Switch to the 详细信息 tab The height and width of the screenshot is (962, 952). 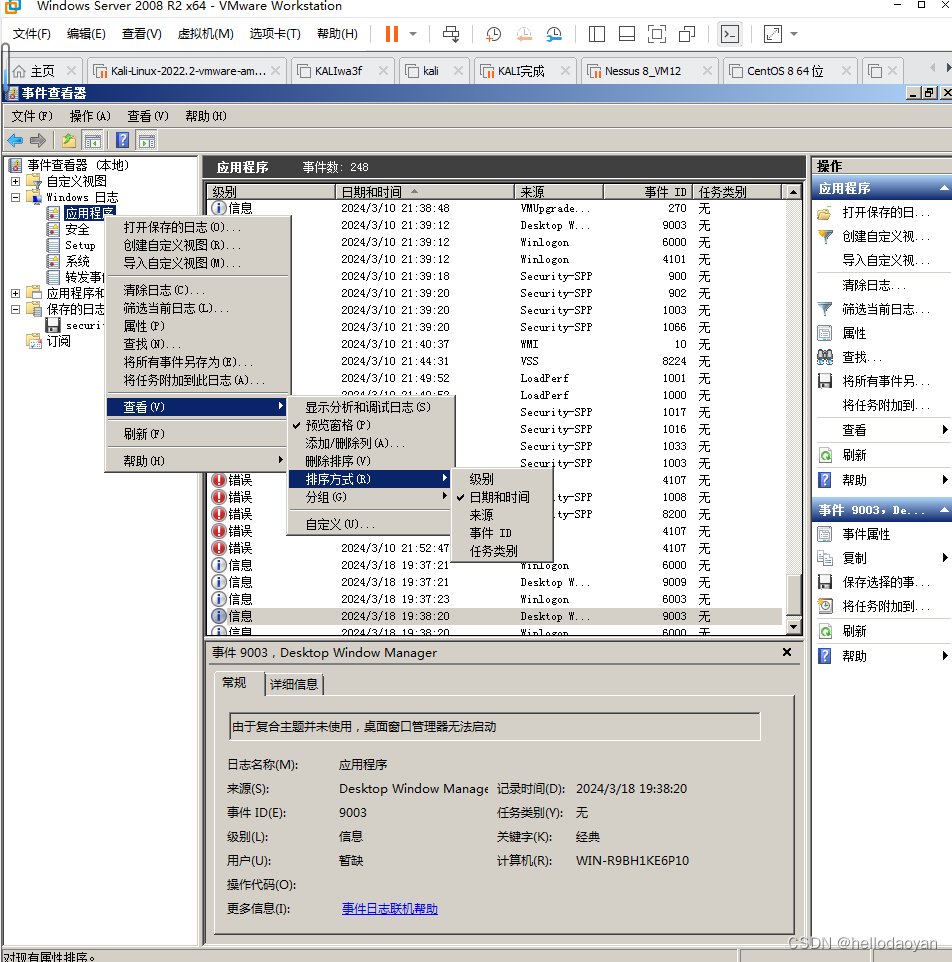[293, 683]
